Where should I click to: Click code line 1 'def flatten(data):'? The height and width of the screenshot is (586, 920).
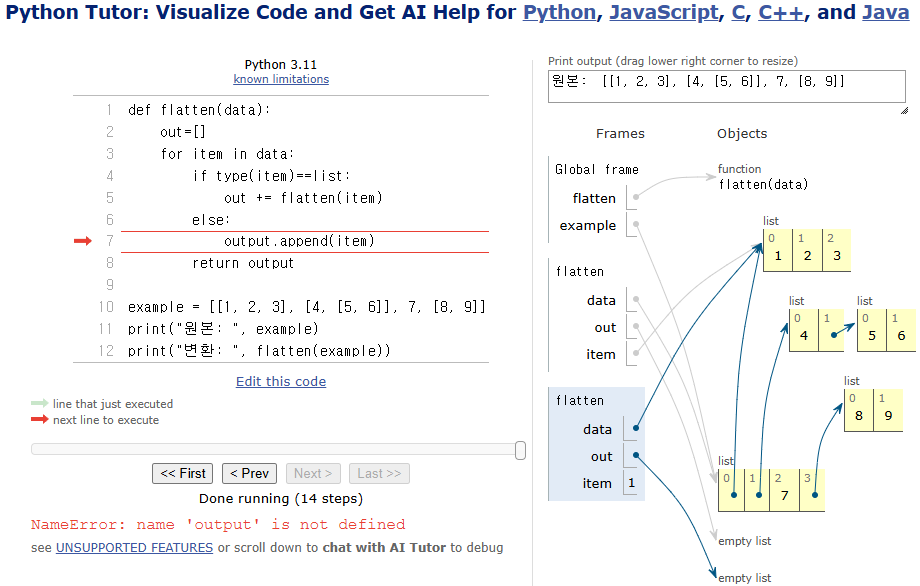(x=199, y=110)
